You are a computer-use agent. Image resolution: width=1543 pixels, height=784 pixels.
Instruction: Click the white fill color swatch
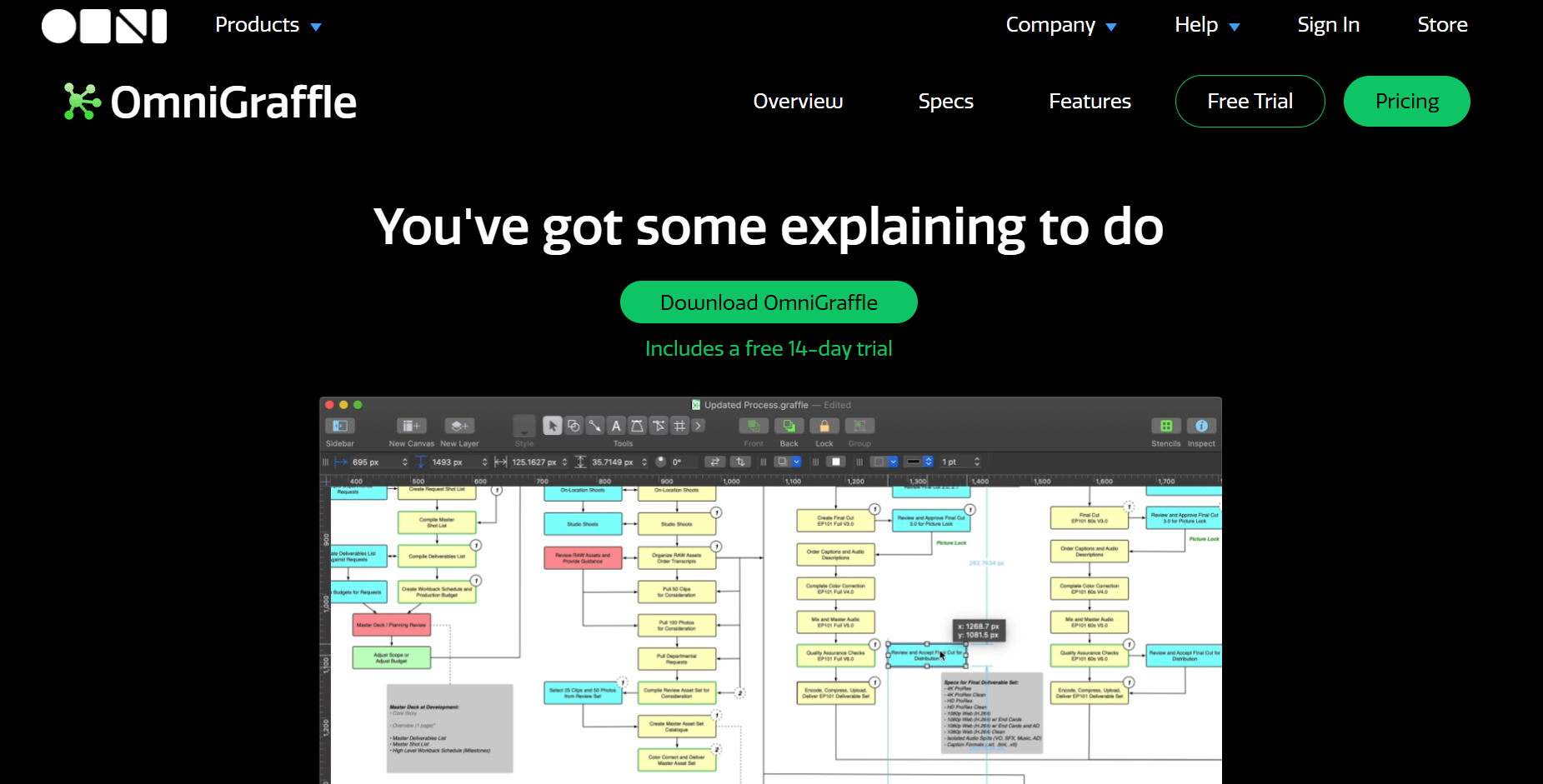click(x=836, y=462)
